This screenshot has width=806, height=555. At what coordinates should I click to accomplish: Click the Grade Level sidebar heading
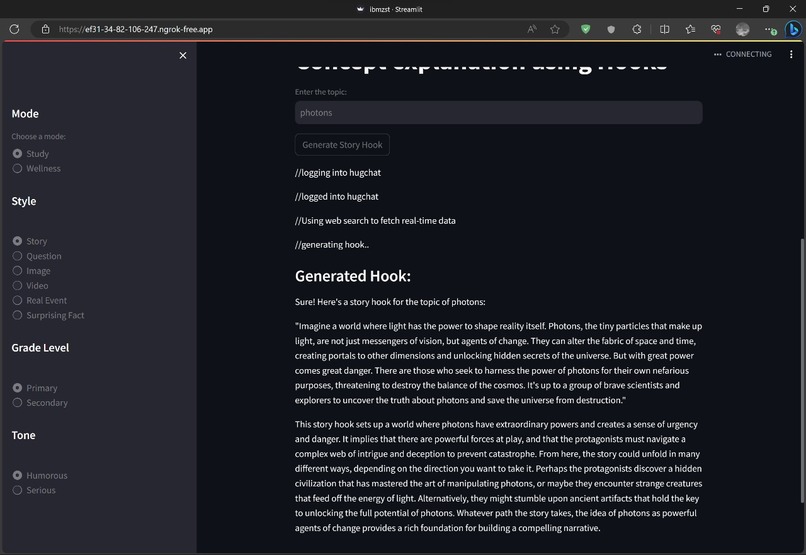(40, 348)
